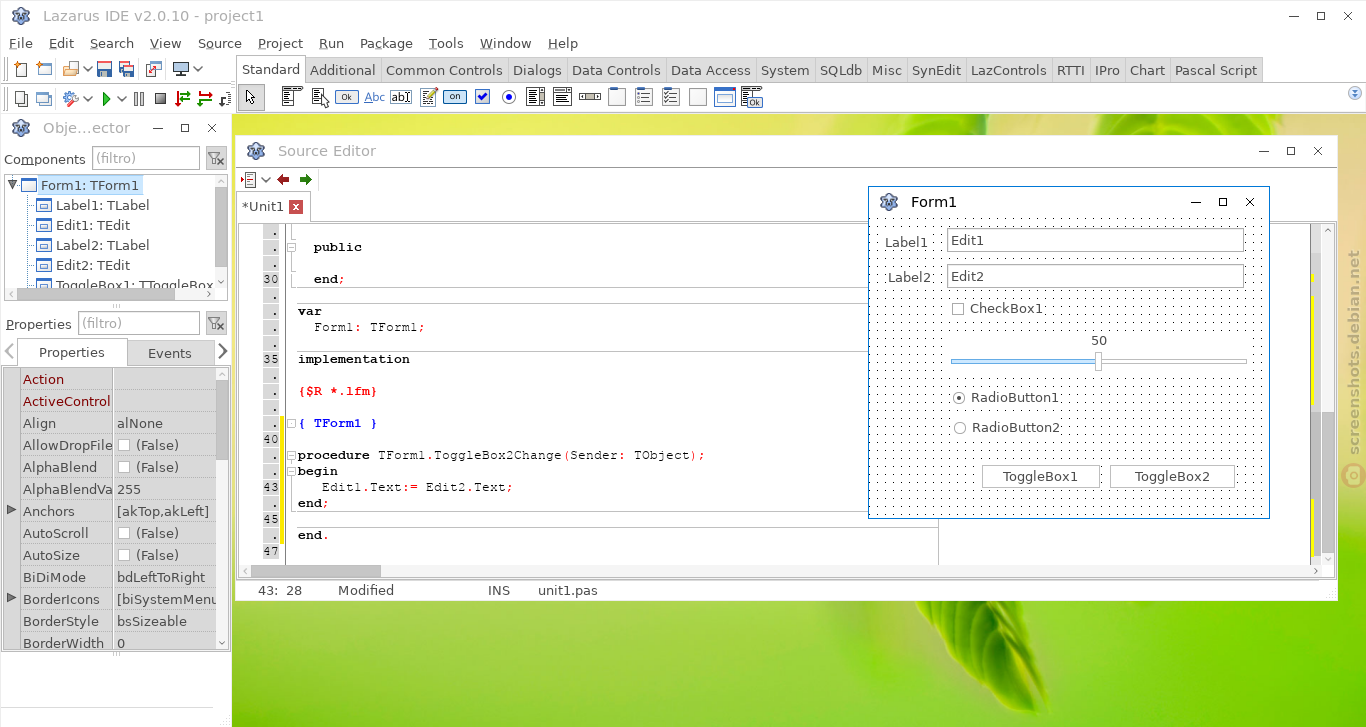Open the build mode dropdown arrow
The width and height of the screenshot is (1366, 727).
pyautogui.click(x=88, y=98)
